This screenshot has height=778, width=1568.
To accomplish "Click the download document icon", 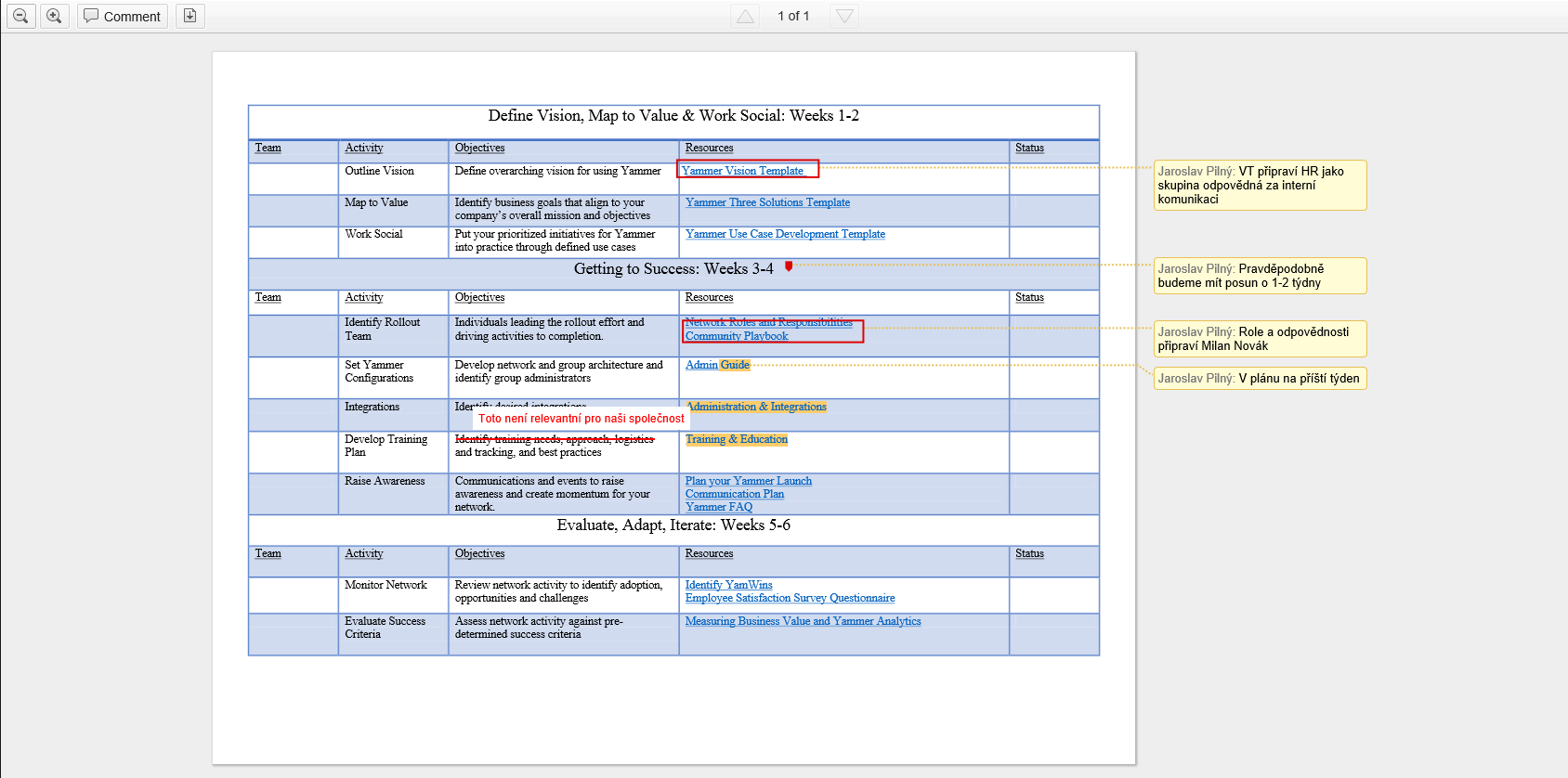I will pyautogui.click(x=189, y=16).
